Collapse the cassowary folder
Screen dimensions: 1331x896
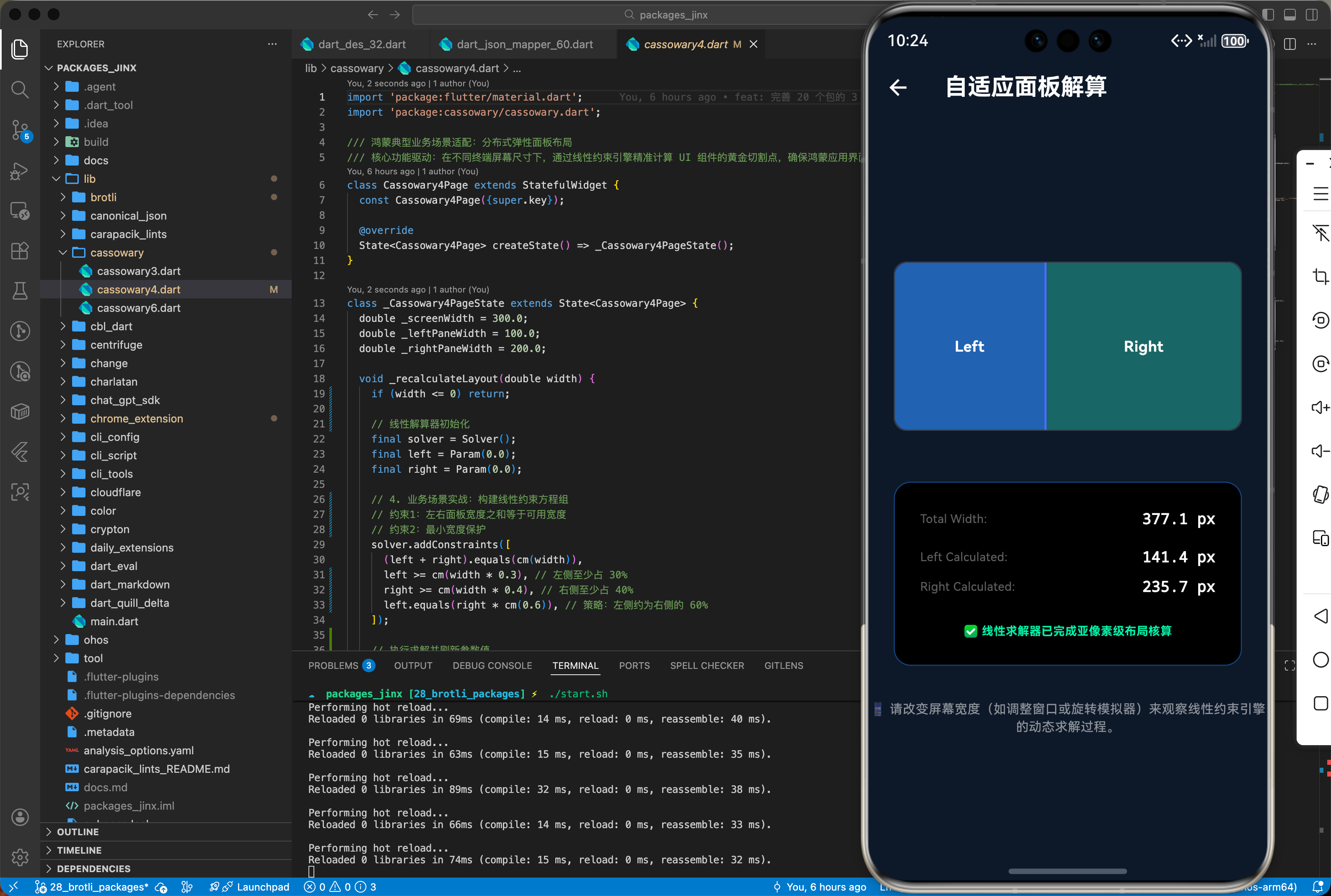point(117,253)
